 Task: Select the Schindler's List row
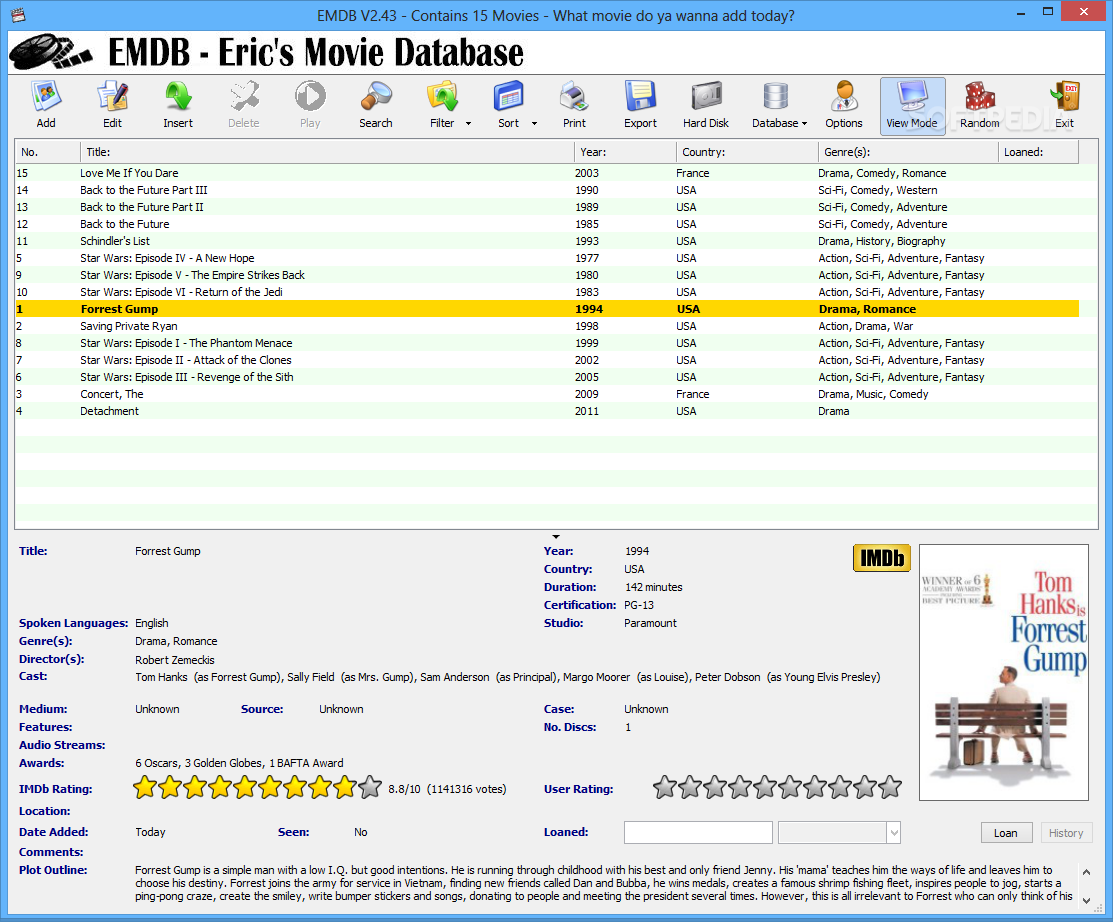547,241
